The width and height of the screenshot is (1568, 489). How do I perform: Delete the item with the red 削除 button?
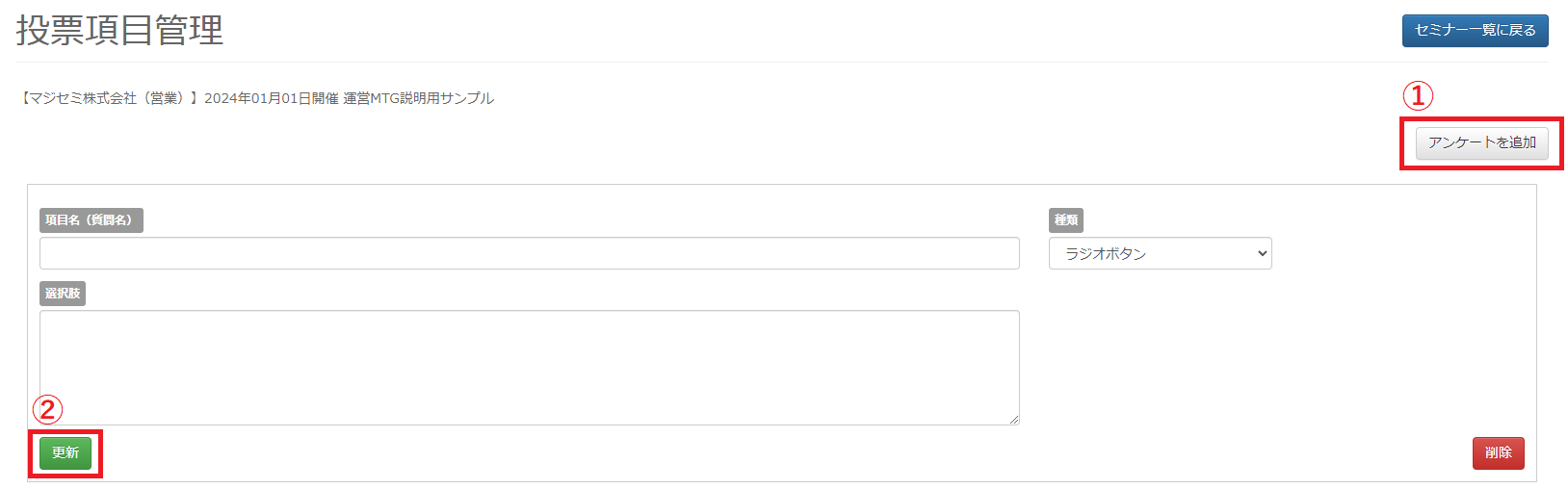(1498, 452)
